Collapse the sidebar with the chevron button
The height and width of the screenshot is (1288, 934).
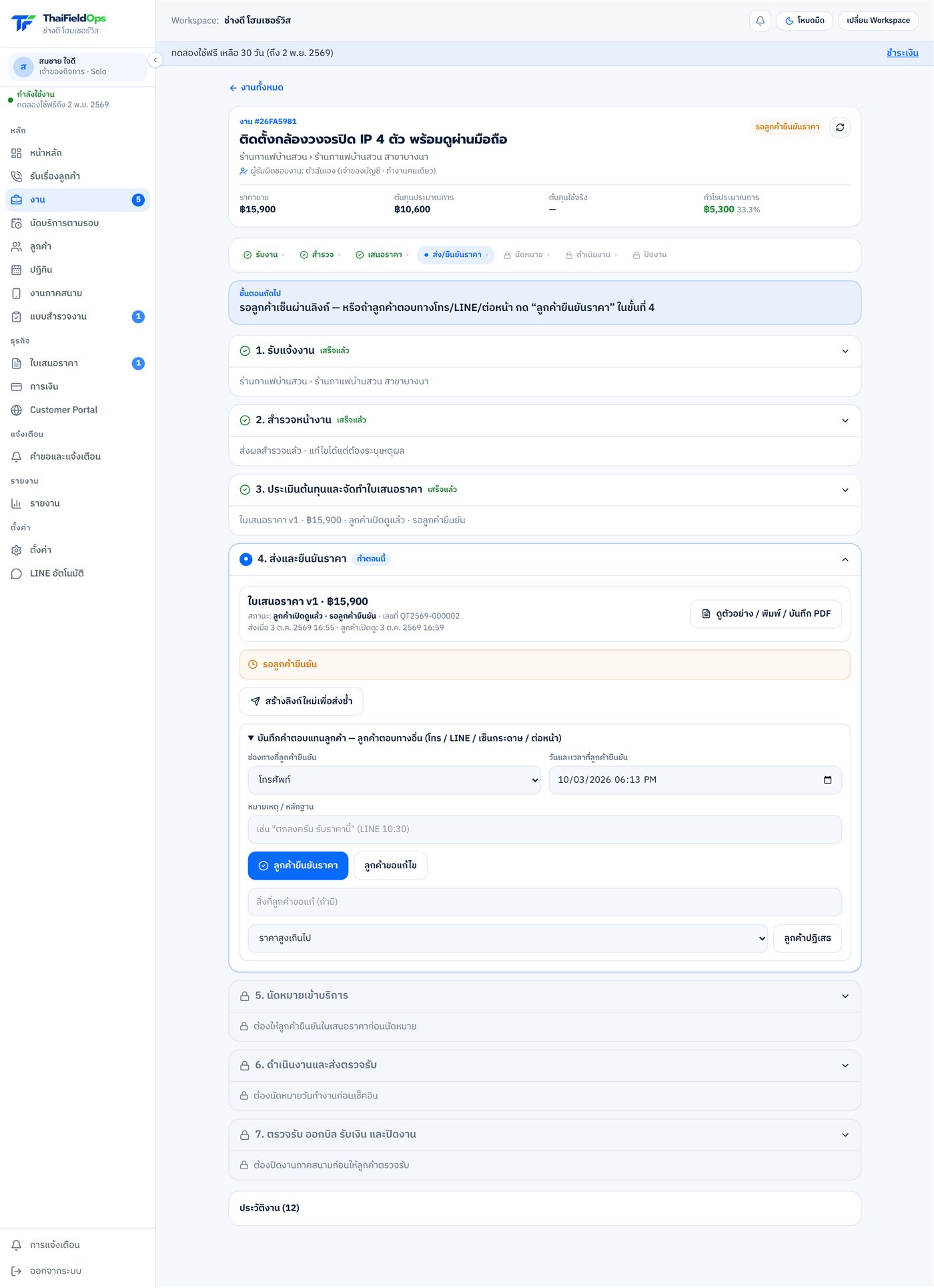point(155,60)
